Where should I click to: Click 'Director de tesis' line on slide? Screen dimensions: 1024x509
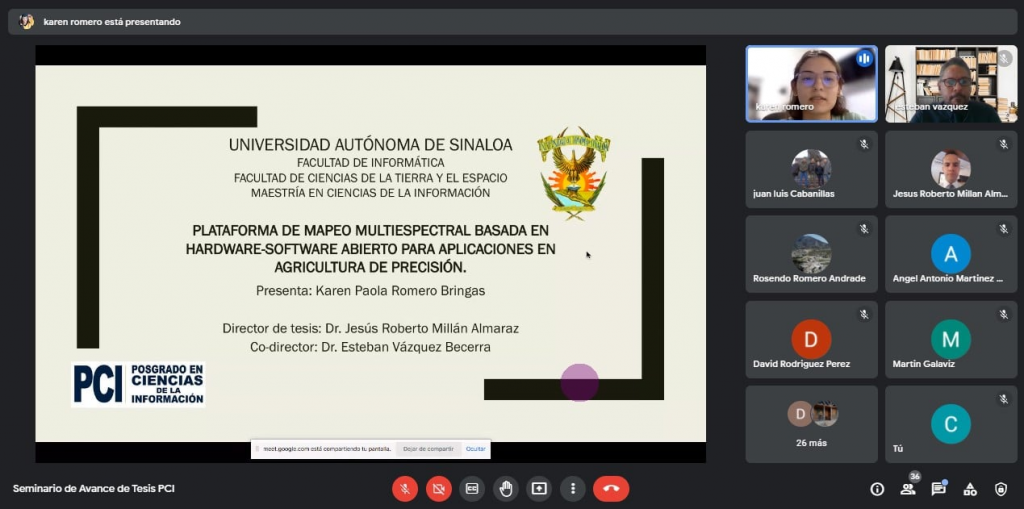click(370, 329)
